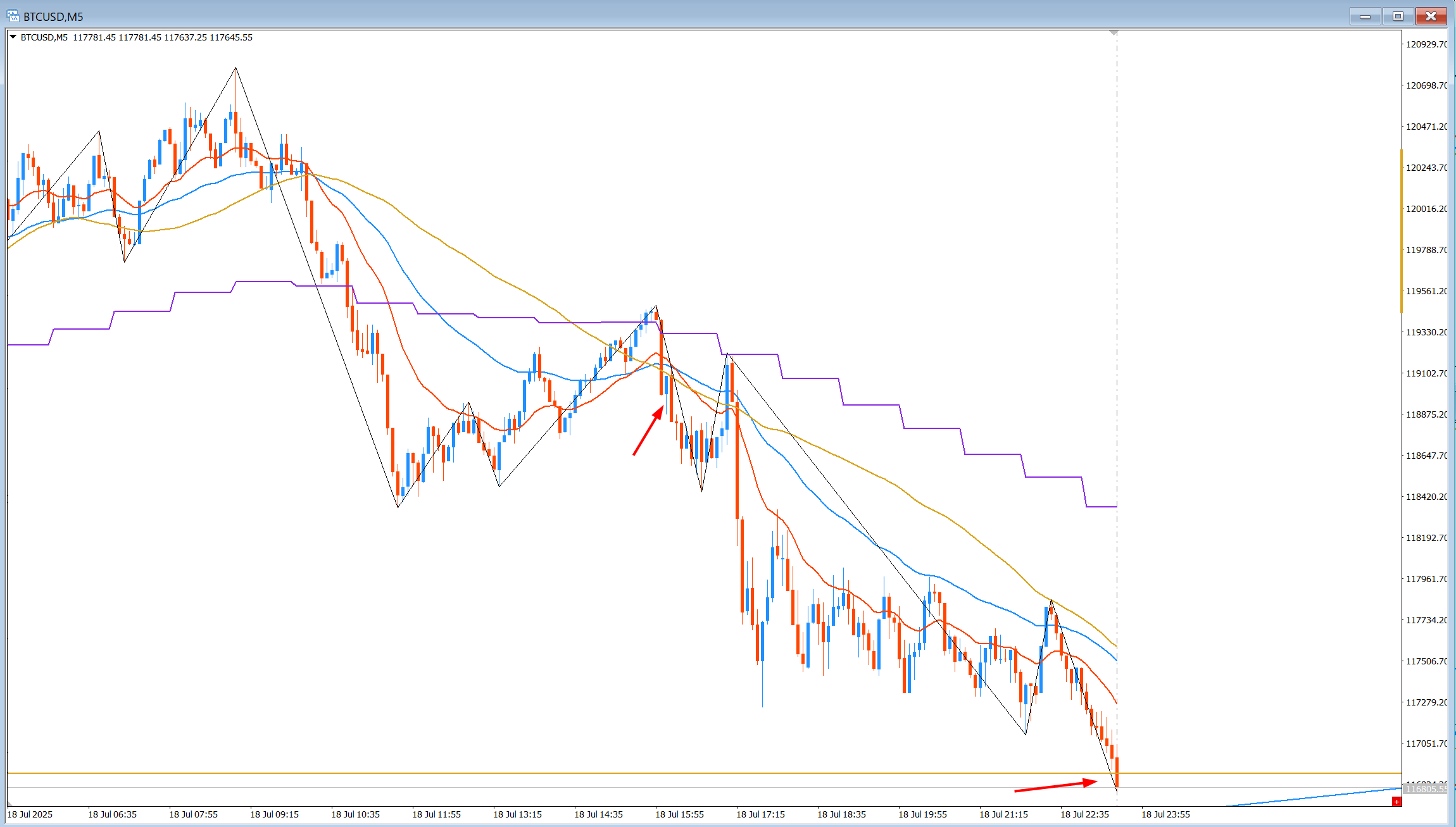The image size is (1456, 827).
Task: Click the 18 Jul 2025 date axis label
Action: pyautogui.click(x=30, y=814)
